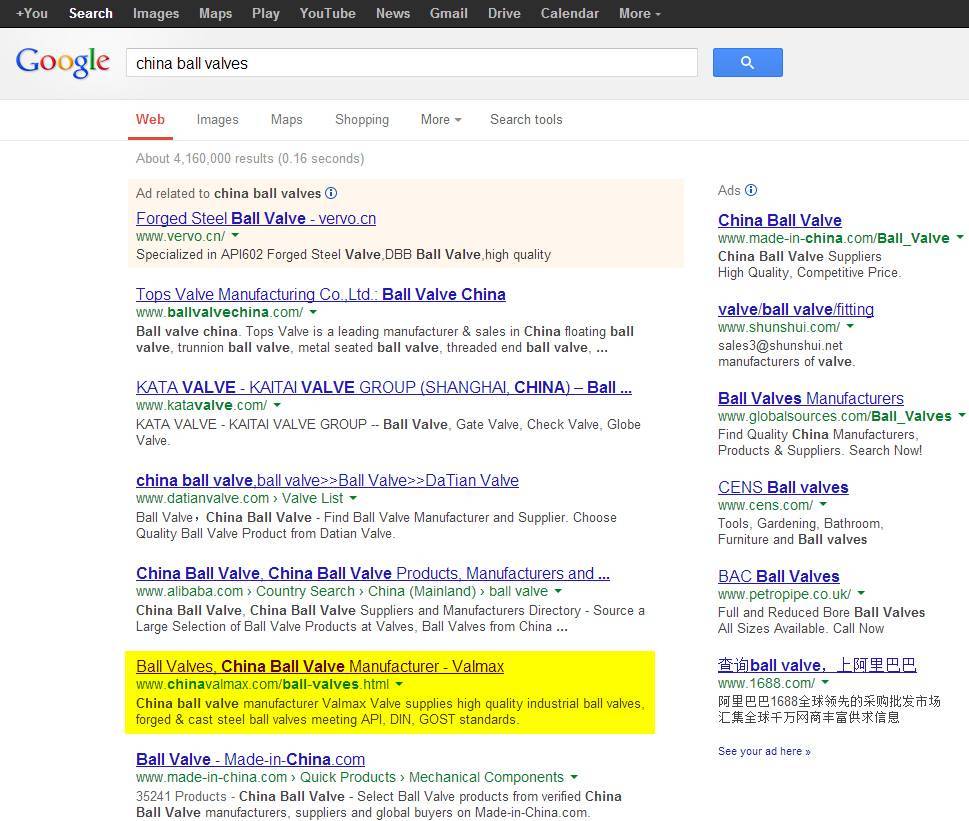This screenshot has width=969, height=821.
Task: Select the Web search tab
Action: [150, 119]
